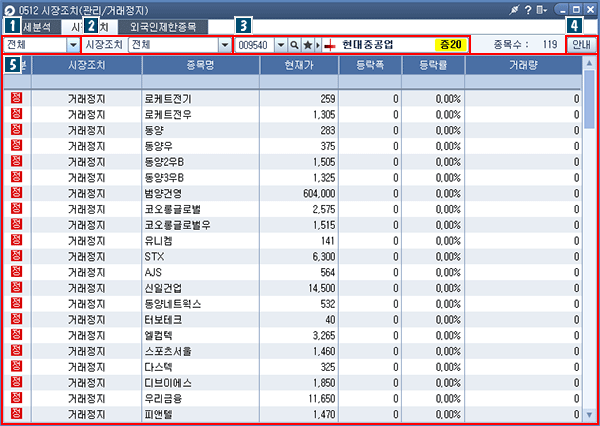This screenshot has height=426, width=600.
Task: Click the 현대중공업 stock name label
Action: (368, 45)
